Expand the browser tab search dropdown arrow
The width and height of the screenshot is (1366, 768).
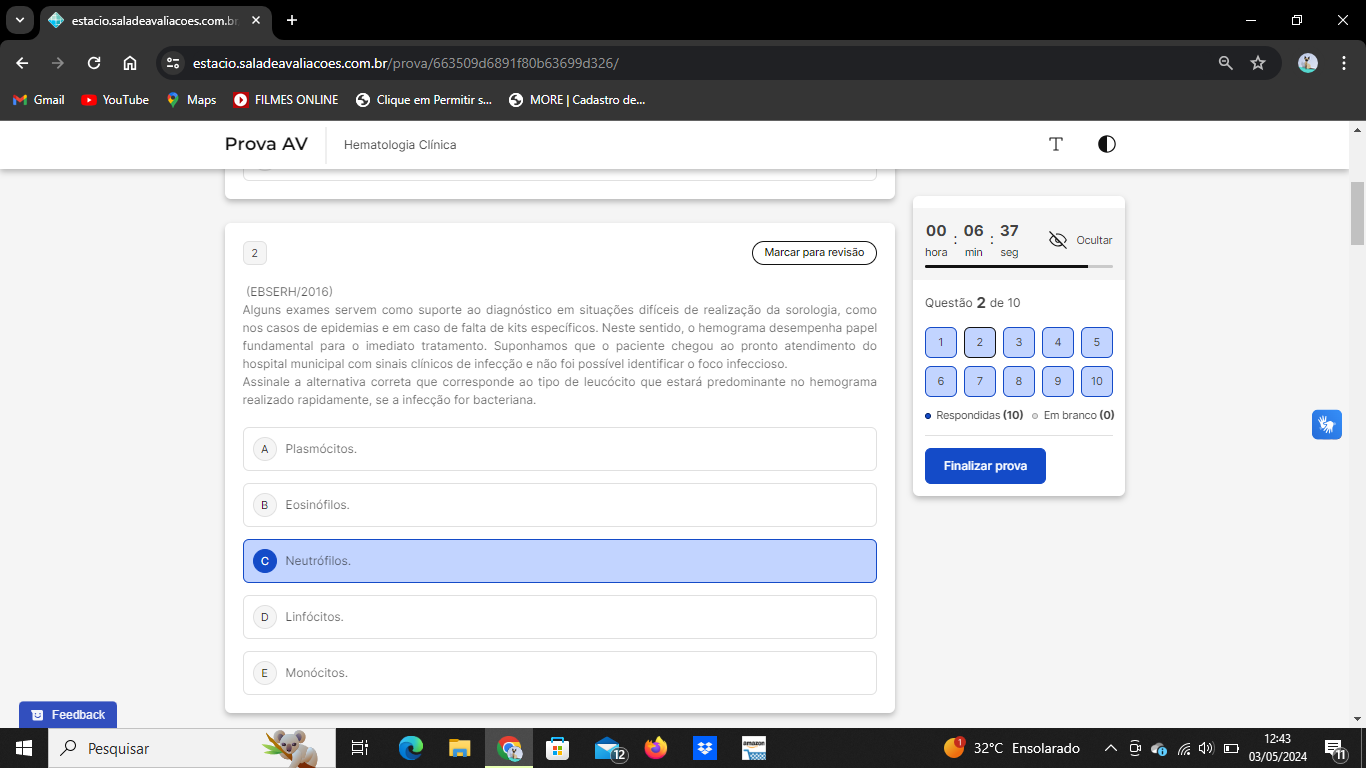pyautogui.click(x=19, y=20)
